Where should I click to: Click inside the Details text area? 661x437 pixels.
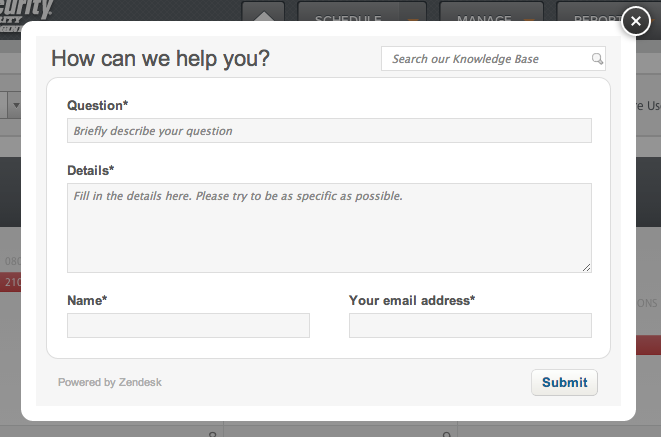(x=329, y=228)
